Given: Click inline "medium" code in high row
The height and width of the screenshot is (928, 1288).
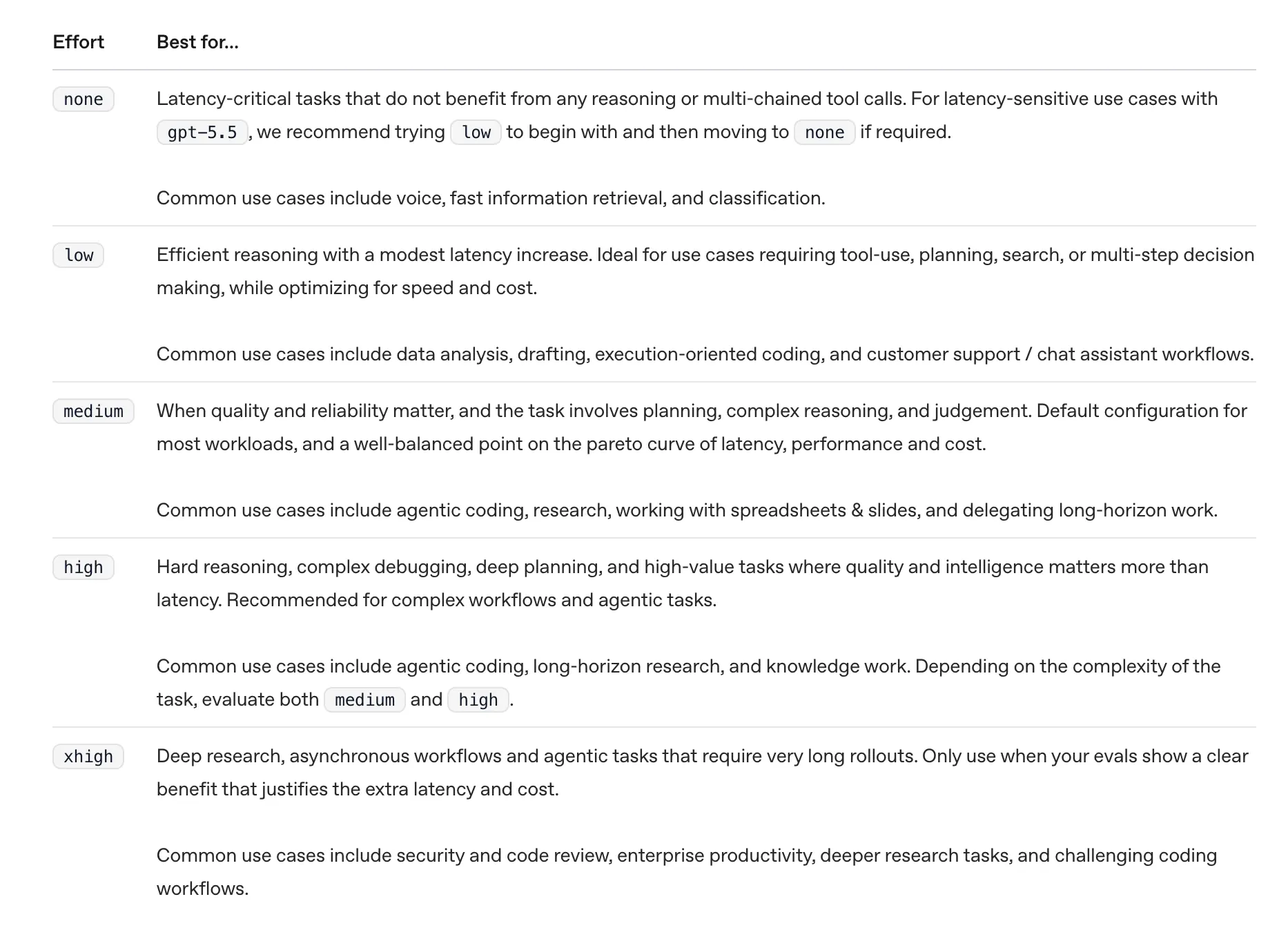Looking at the screenshot, I should 364,700.
